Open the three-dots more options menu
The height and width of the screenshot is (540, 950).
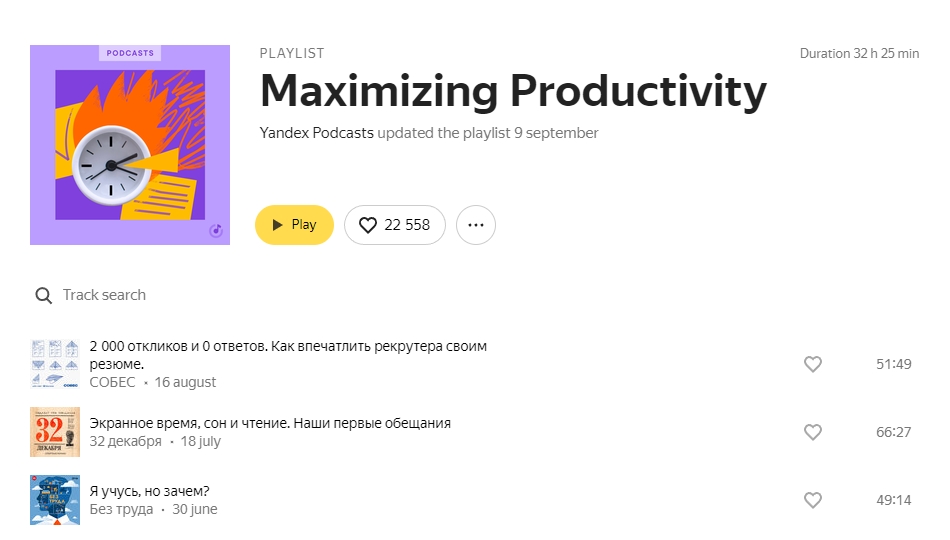pyautogui.click(x=476, y=225)
